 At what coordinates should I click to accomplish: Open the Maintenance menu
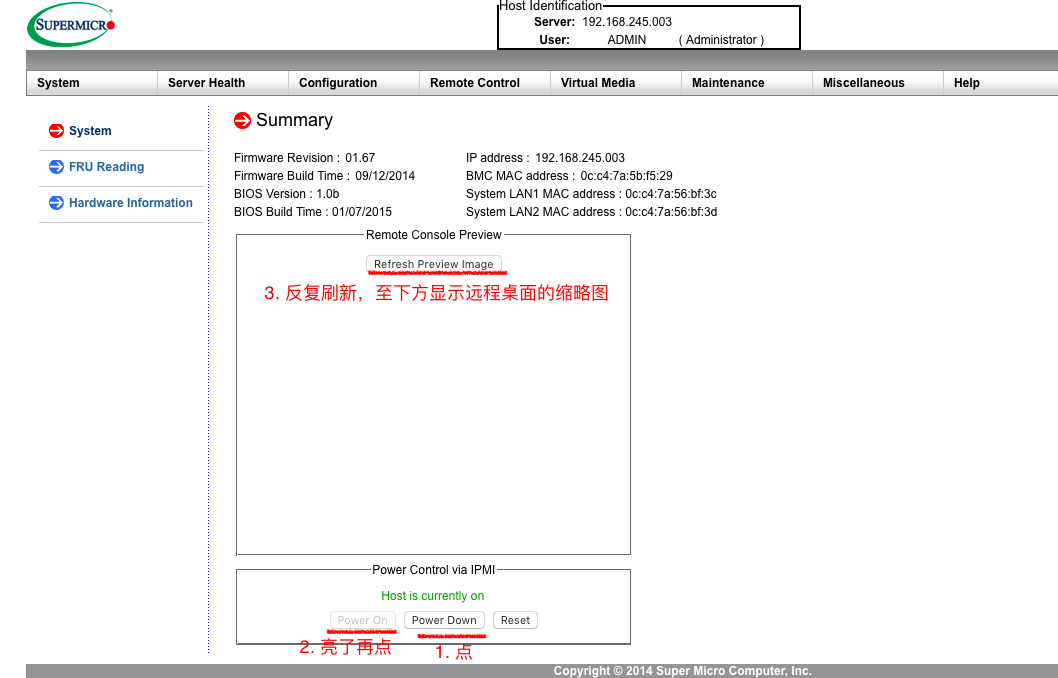tap(728, 83)
